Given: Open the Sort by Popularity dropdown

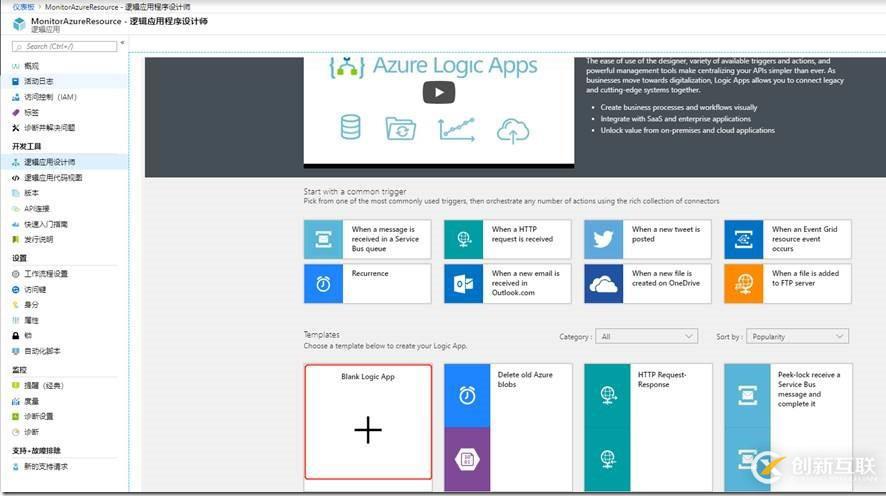Looking at the screenshot, I should click(x=797, y=337).
